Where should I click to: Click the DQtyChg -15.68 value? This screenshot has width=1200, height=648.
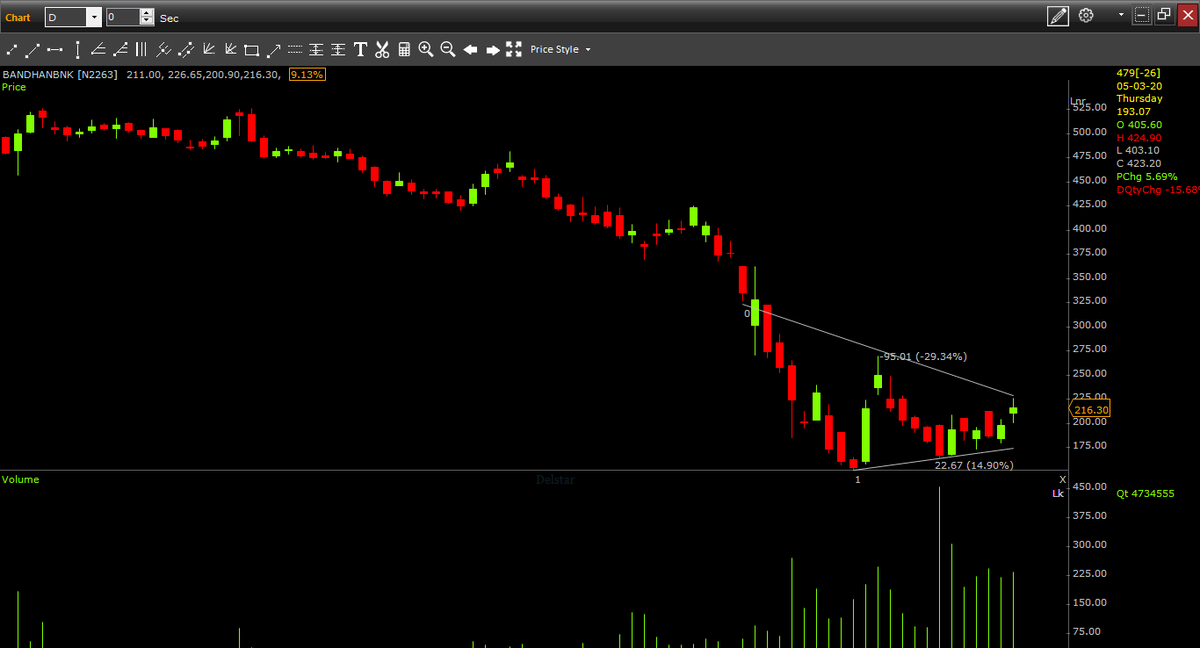[1158, 189]
